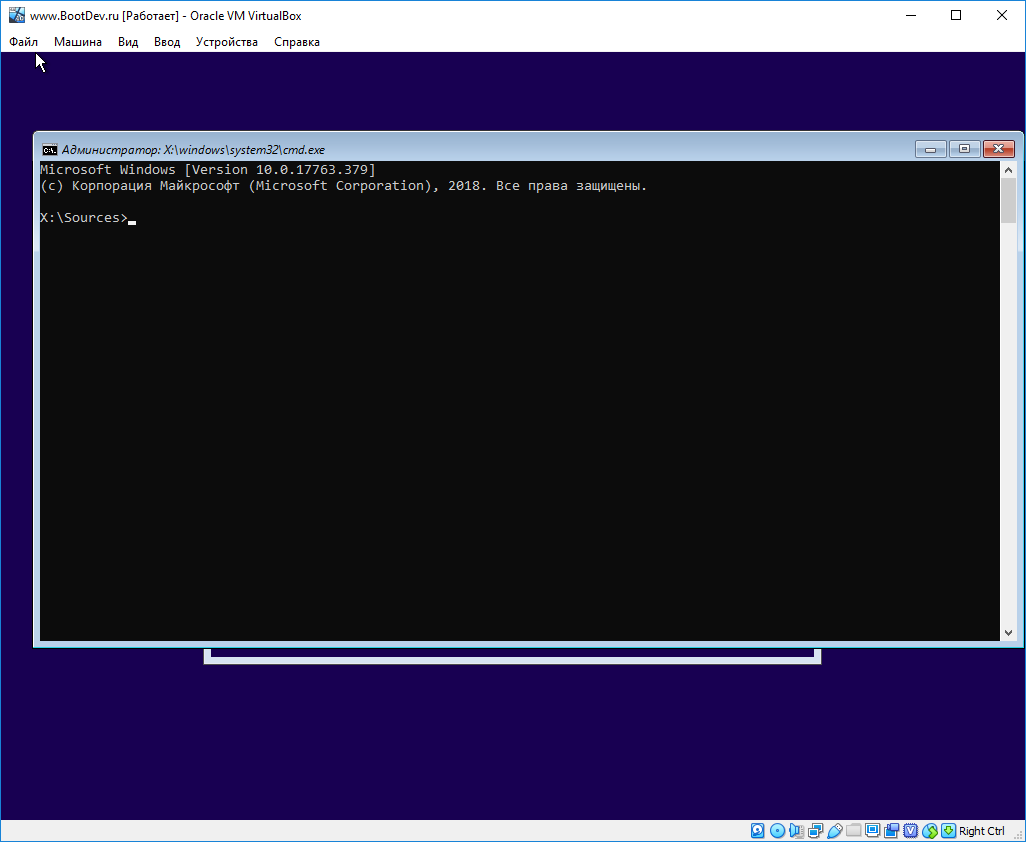
Task: Click the display settings status icon
Action: (x=873, y=831)
